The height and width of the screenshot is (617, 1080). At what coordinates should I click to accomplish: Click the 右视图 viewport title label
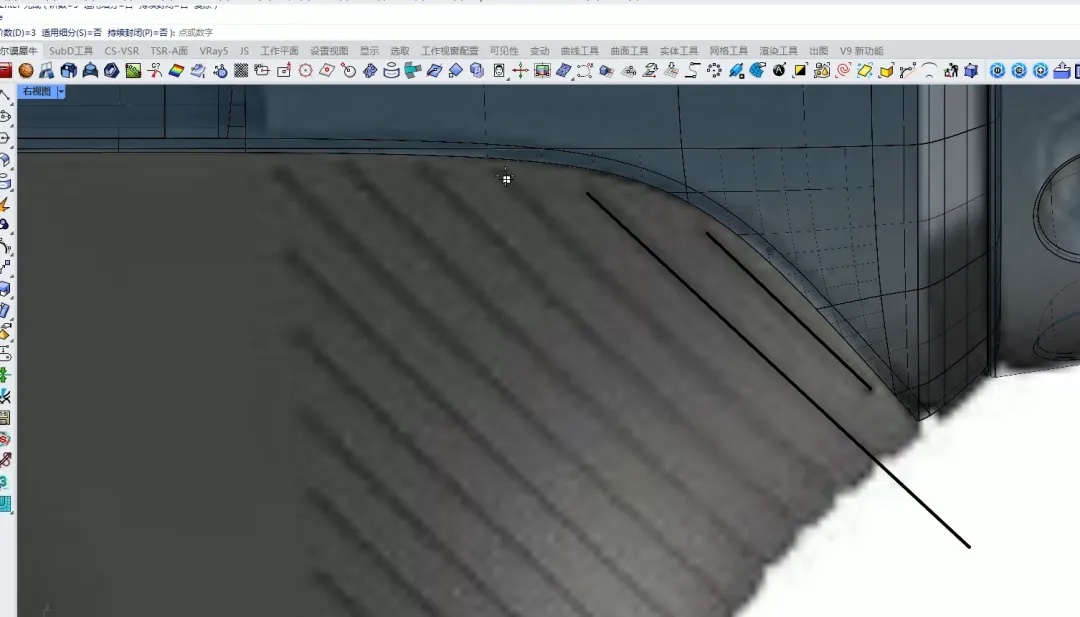[x=37, y=91]
